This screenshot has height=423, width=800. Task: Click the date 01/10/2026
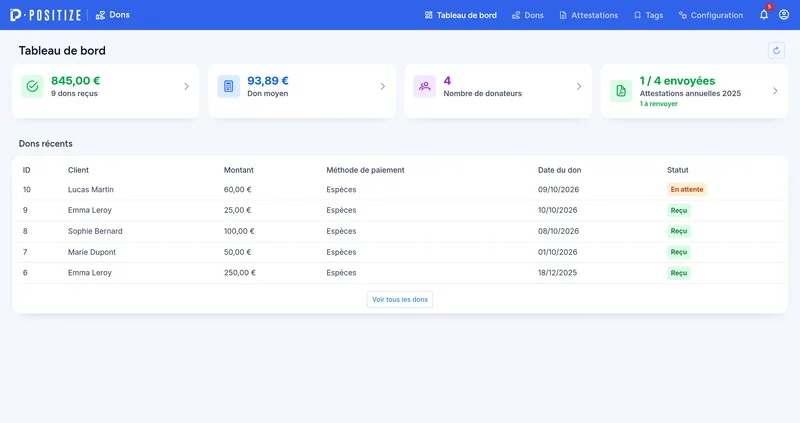[558, 252]
